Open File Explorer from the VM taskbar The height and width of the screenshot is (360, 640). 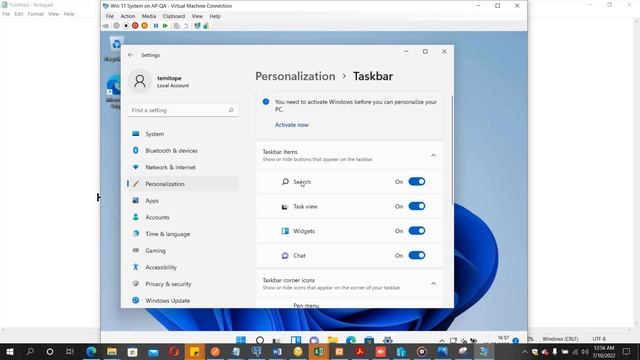coord(332,340)
